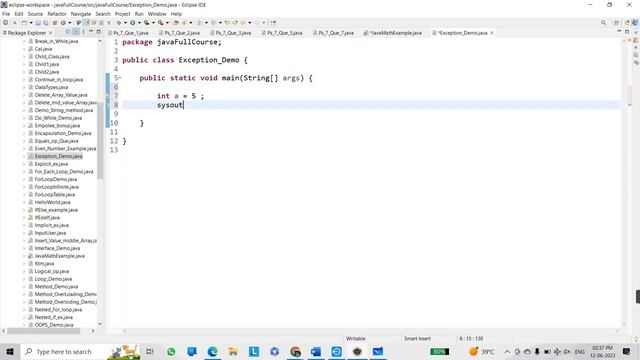Expand Cat.java tree node
The height and width of the screenshot is (360, 640).
coord(24,49)
